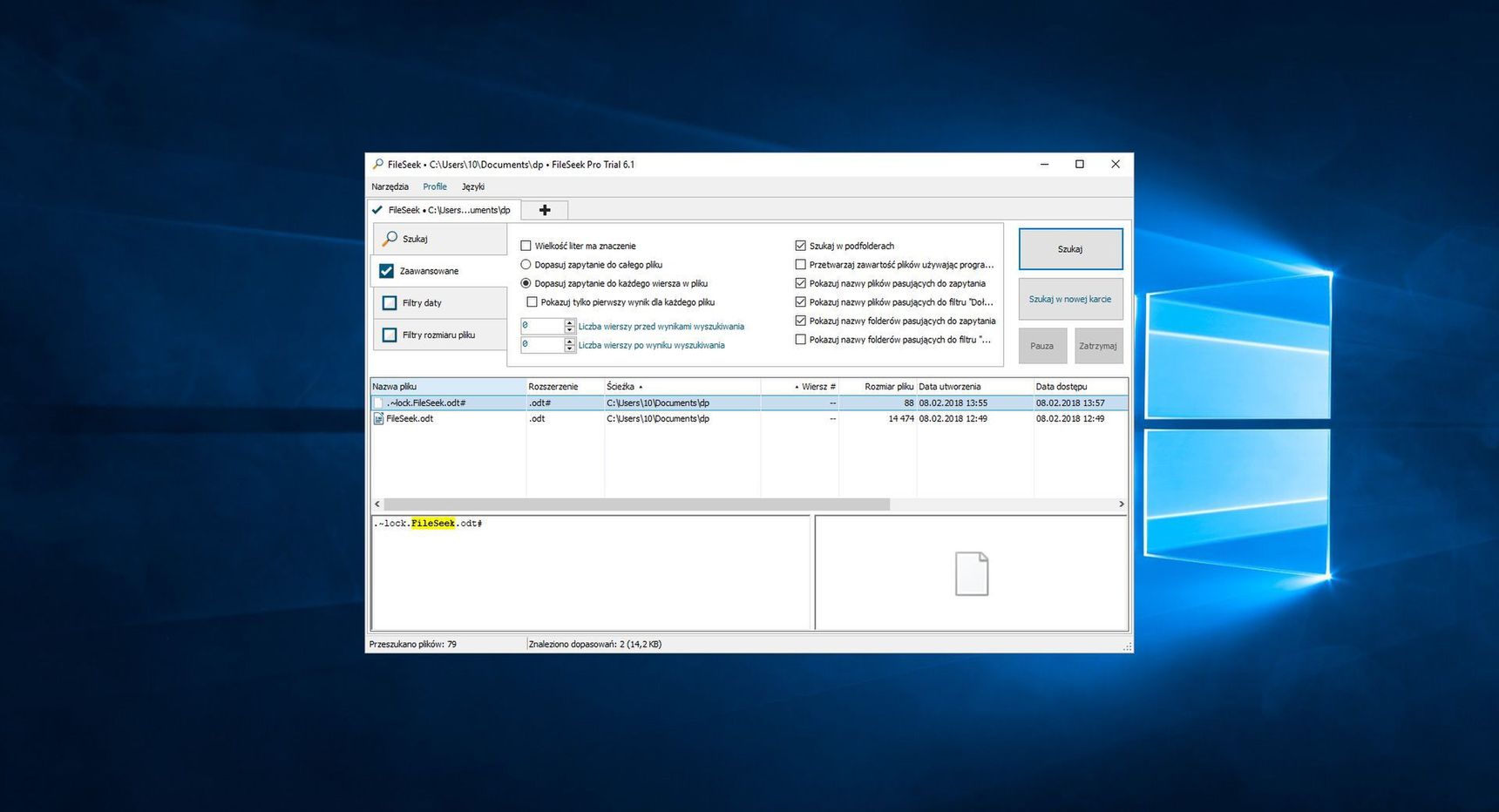Click the 'Liczba wierszy po wyniku' number field
1499x812 pixels.
[542, 345]
